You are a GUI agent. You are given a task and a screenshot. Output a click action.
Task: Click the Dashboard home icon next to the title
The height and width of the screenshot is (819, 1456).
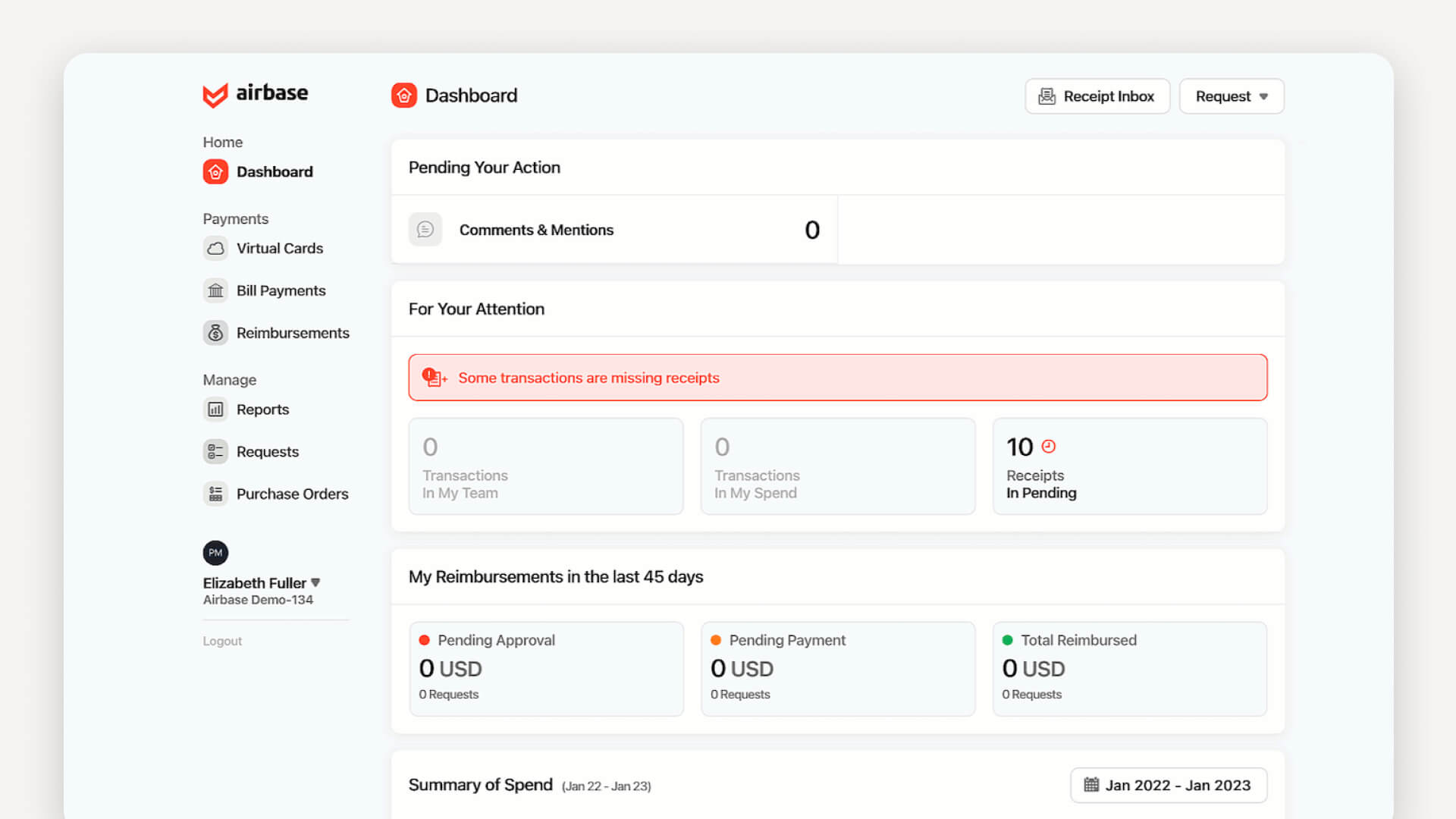click(404, 95)
